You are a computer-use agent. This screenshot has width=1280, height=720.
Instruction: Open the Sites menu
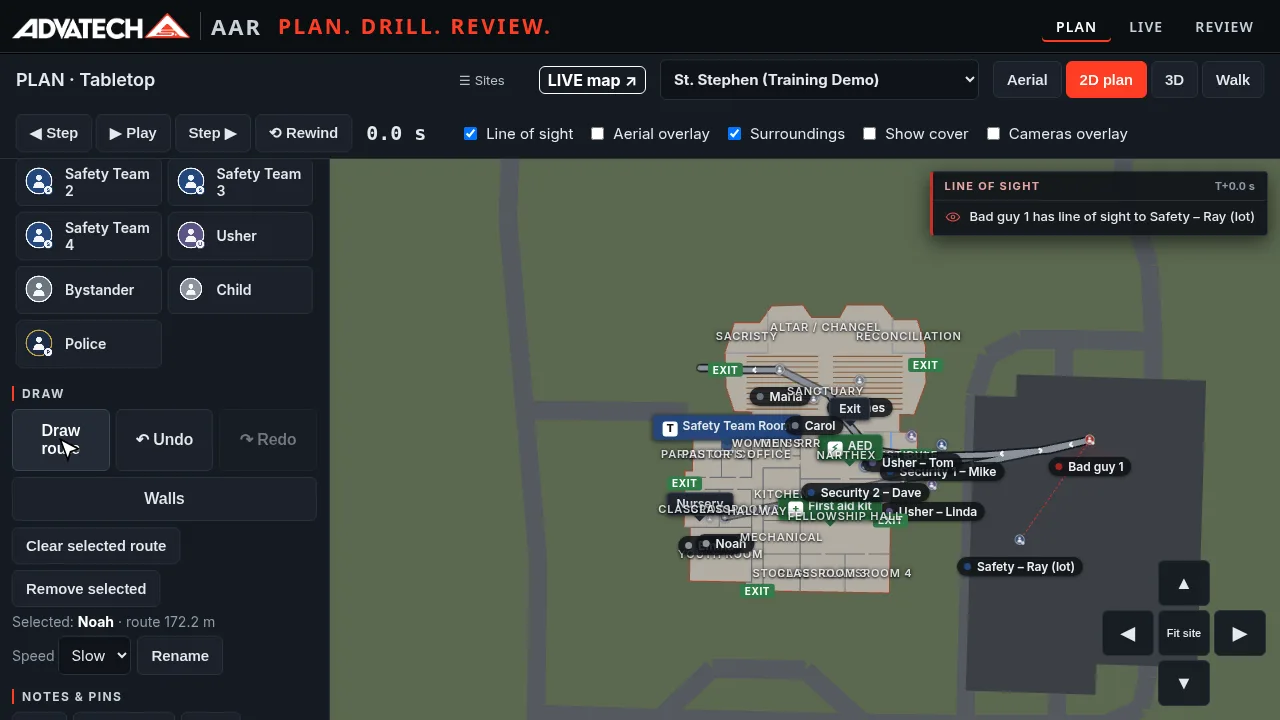[x=481, y=80]
